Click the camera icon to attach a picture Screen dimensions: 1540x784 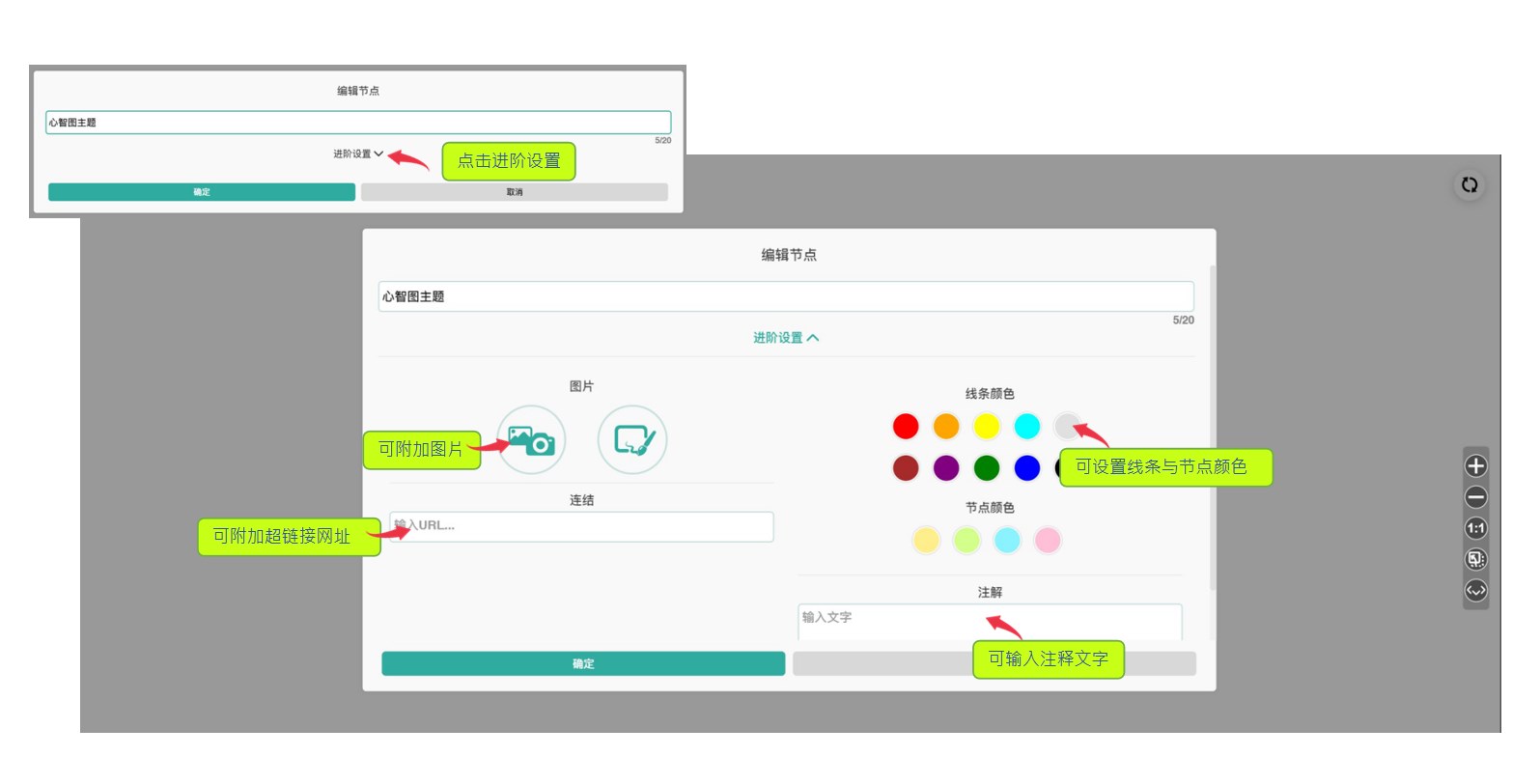531,440
